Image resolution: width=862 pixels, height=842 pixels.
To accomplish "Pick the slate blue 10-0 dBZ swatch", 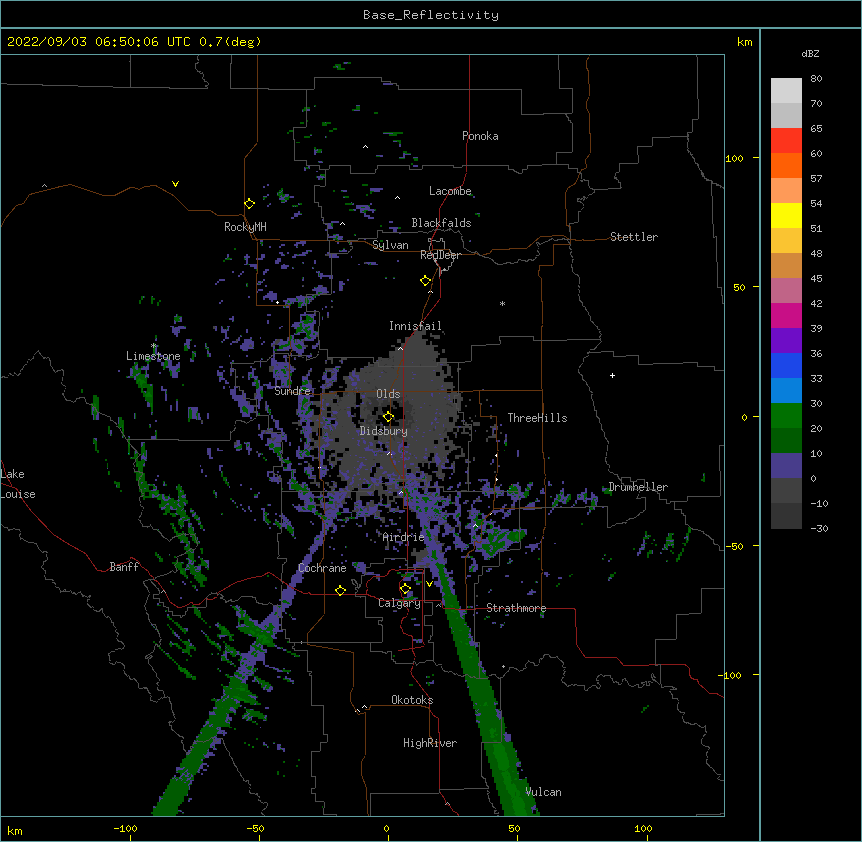I will coord(786,466).
